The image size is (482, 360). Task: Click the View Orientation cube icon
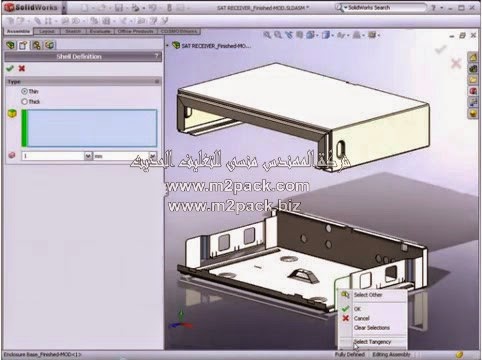pos(310,35)
